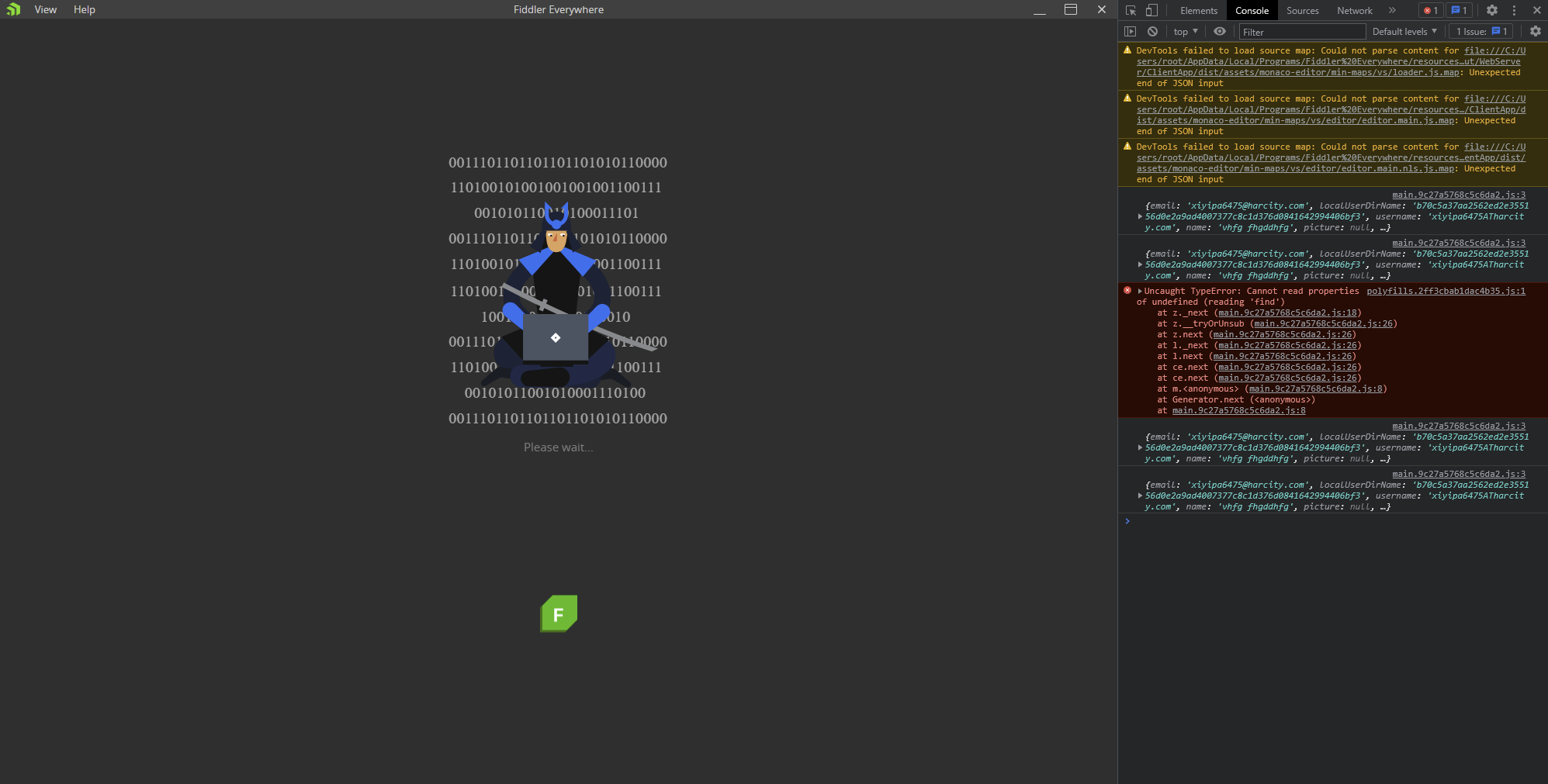Screen dimensions: 1548x784
Task: Close the Fiddler Everywhere window
Action: point(1102,9)
